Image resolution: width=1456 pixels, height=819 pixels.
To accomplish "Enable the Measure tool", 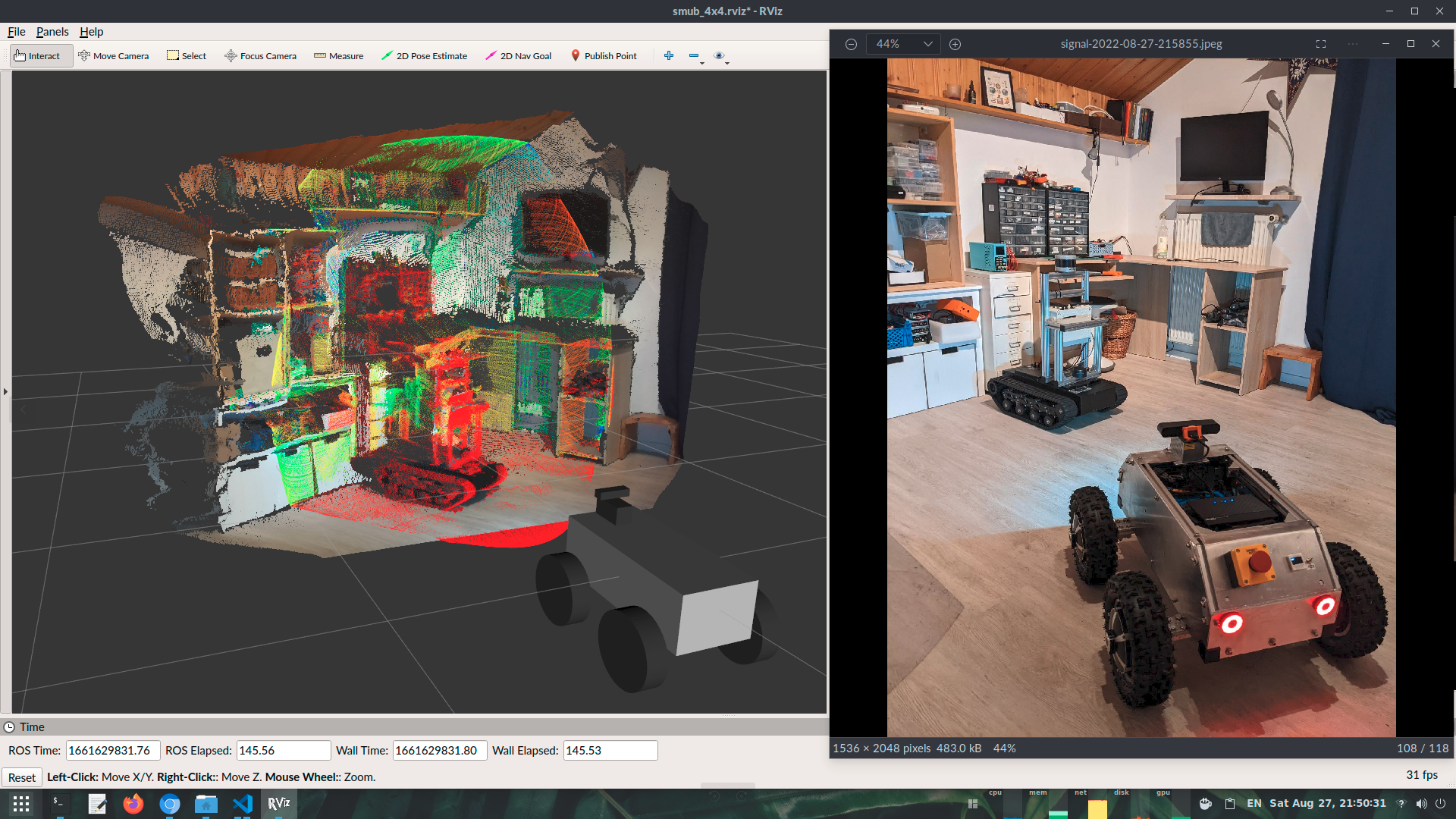I will click(338, 55).
